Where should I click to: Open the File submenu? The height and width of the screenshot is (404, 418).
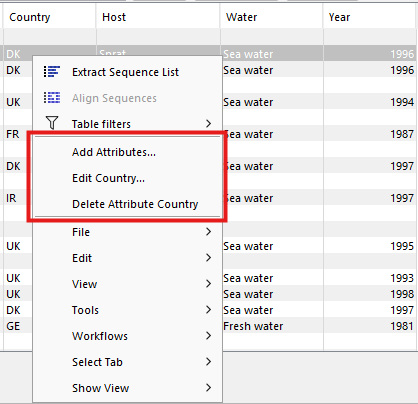pyautogui.click(x=127, y=232)
